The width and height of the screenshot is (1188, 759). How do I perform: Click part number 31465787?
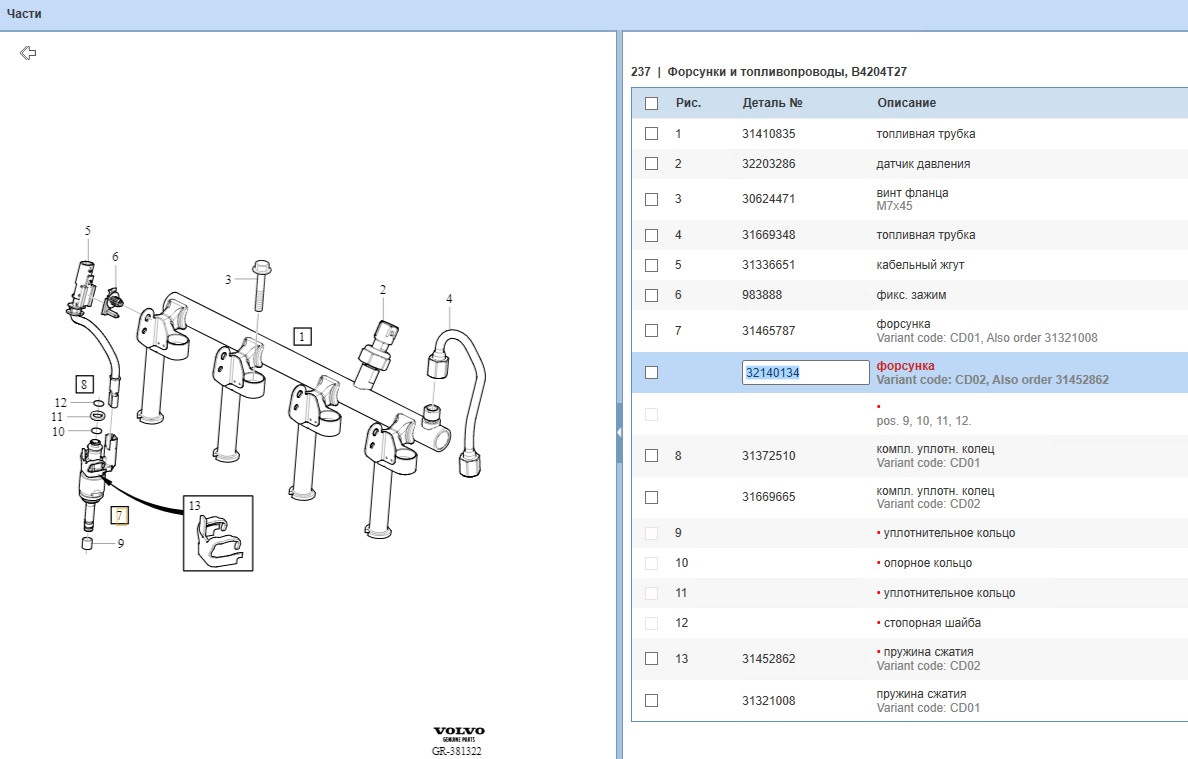coord(768,330)
